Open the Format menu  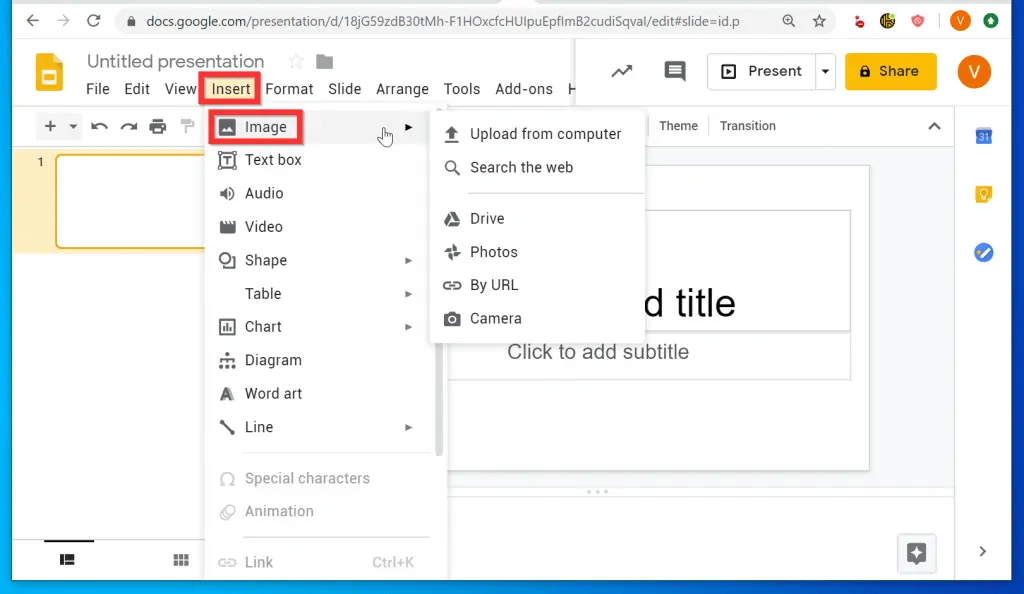(x=289, y=89)
